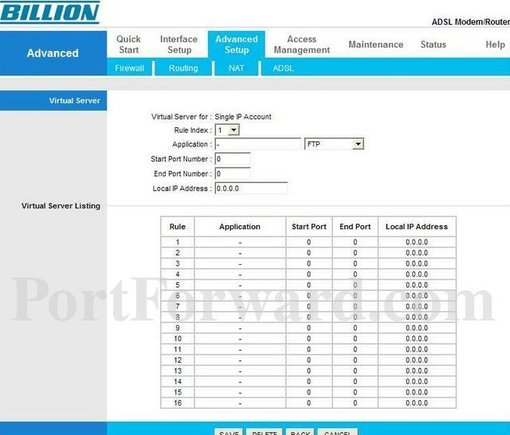Go to the Maintenance tab
The image size is (510, 435).
point(376,44)
